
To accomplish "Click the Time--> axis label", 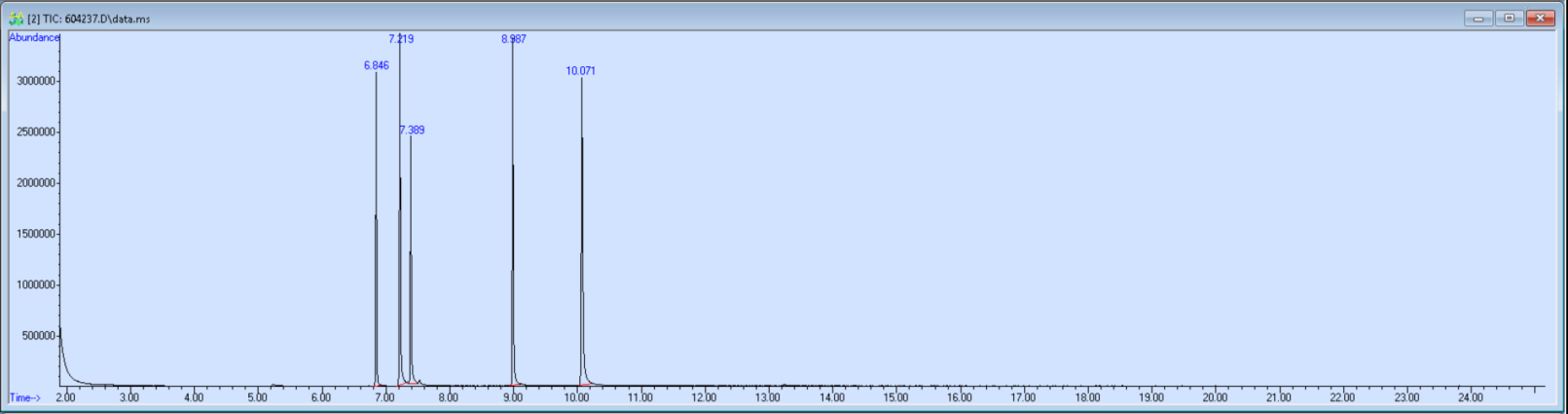I will 25,397.
